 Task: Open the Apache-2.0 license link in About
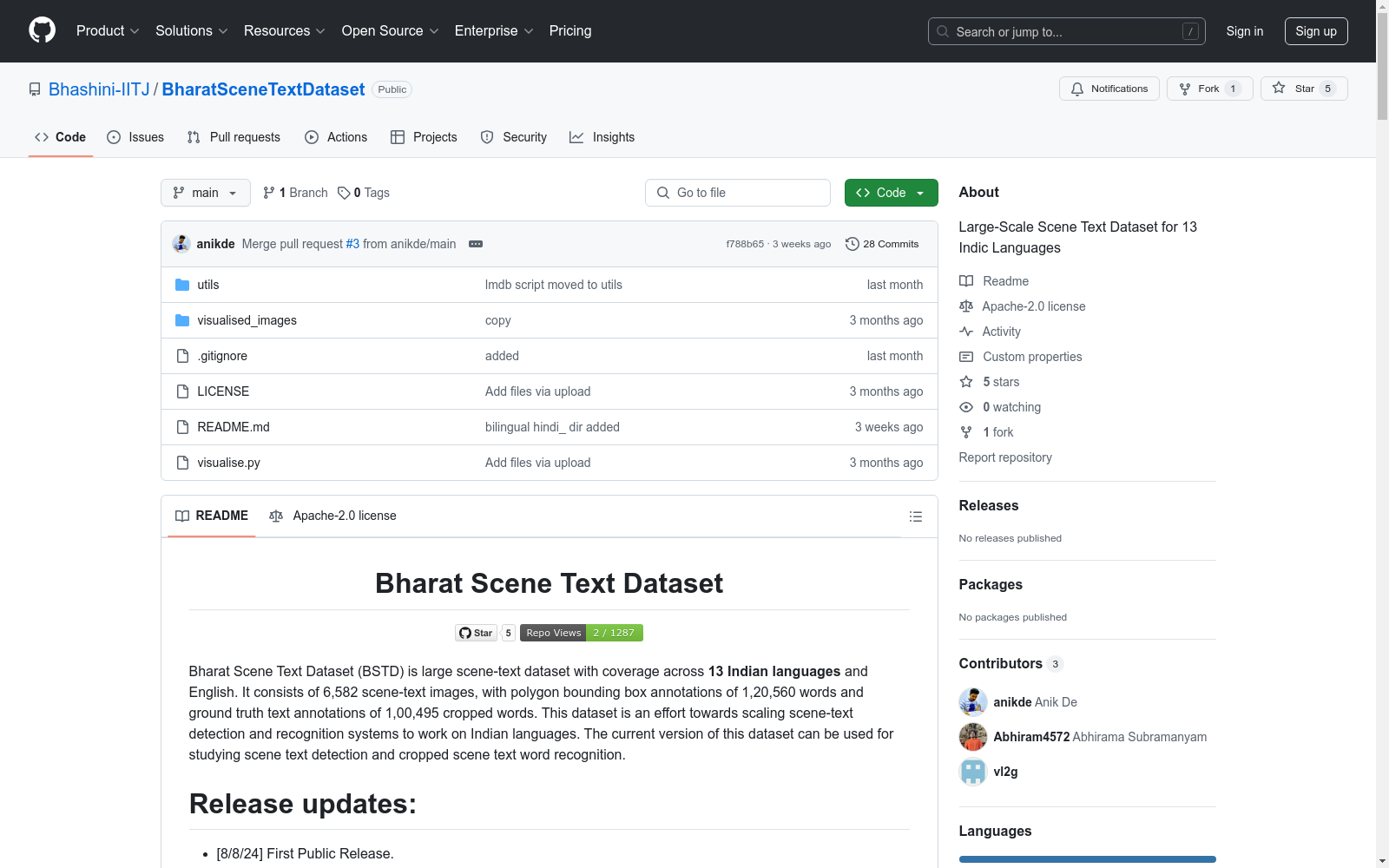coord(1023,306)
